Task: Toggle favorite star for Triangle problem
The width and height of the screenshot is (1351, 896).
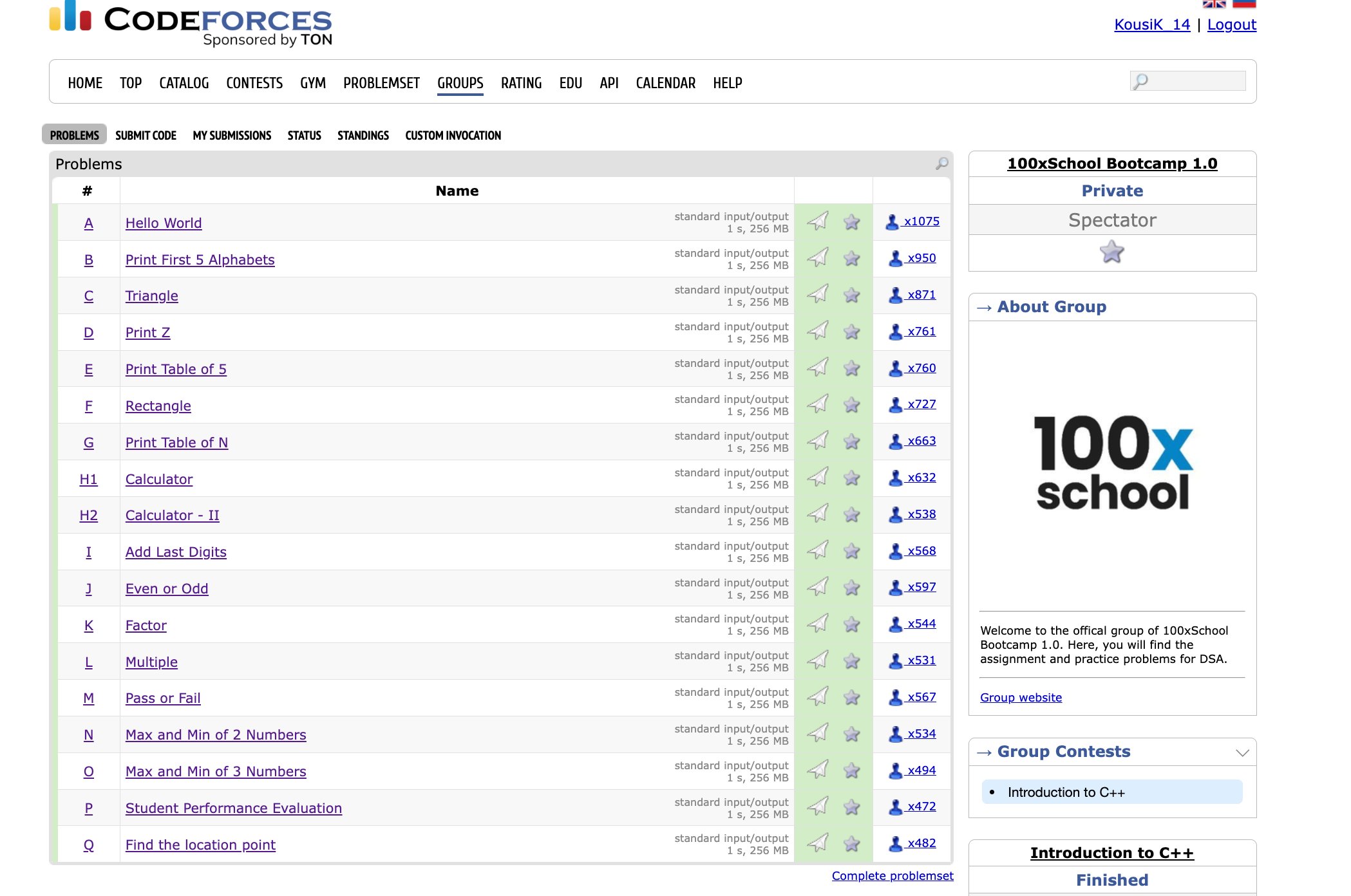Action: pyautogui.click(x=852, y=295)
